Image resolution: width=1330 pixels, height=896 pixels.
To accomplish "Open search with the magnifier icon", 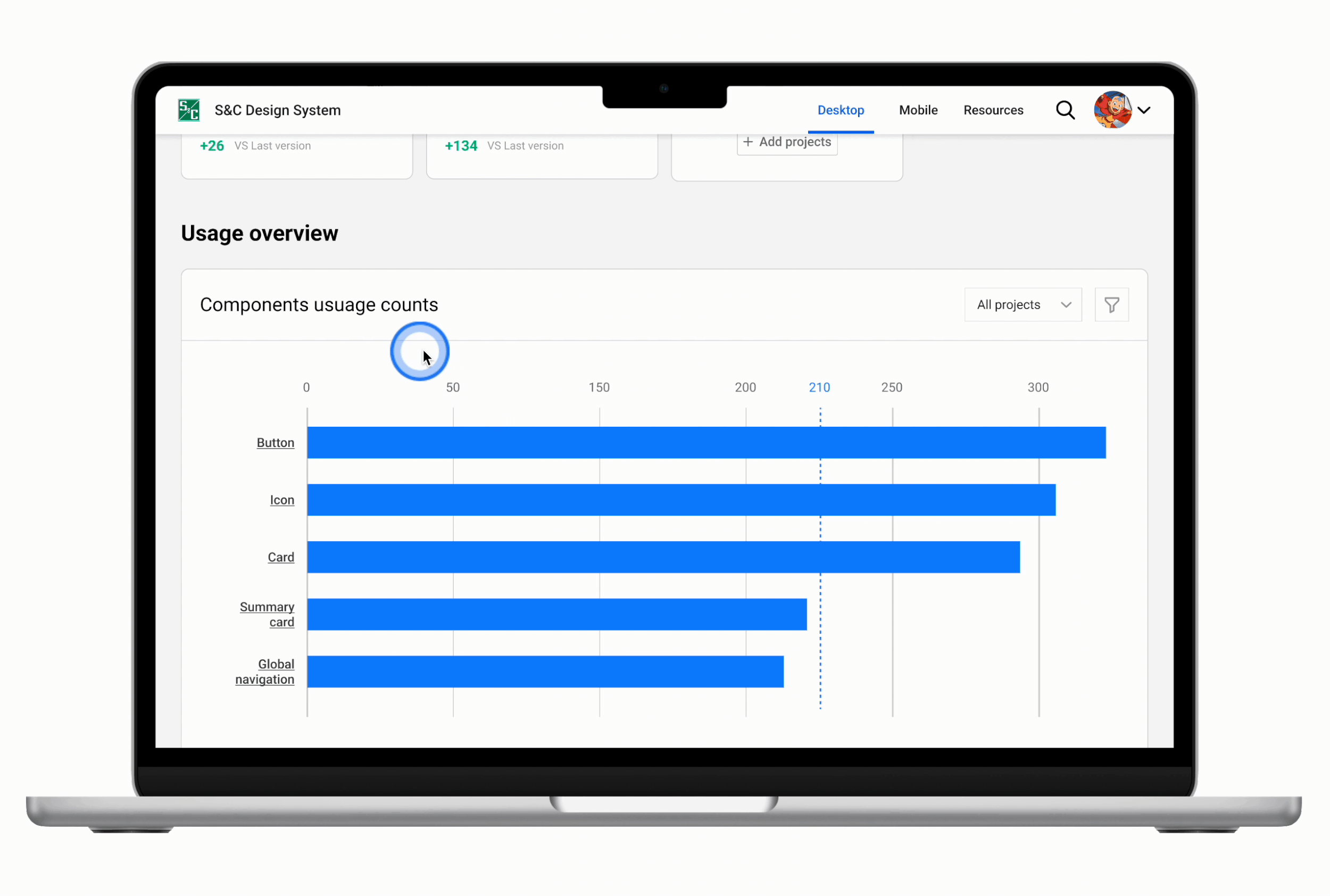I will click(x=1065, y=110).
